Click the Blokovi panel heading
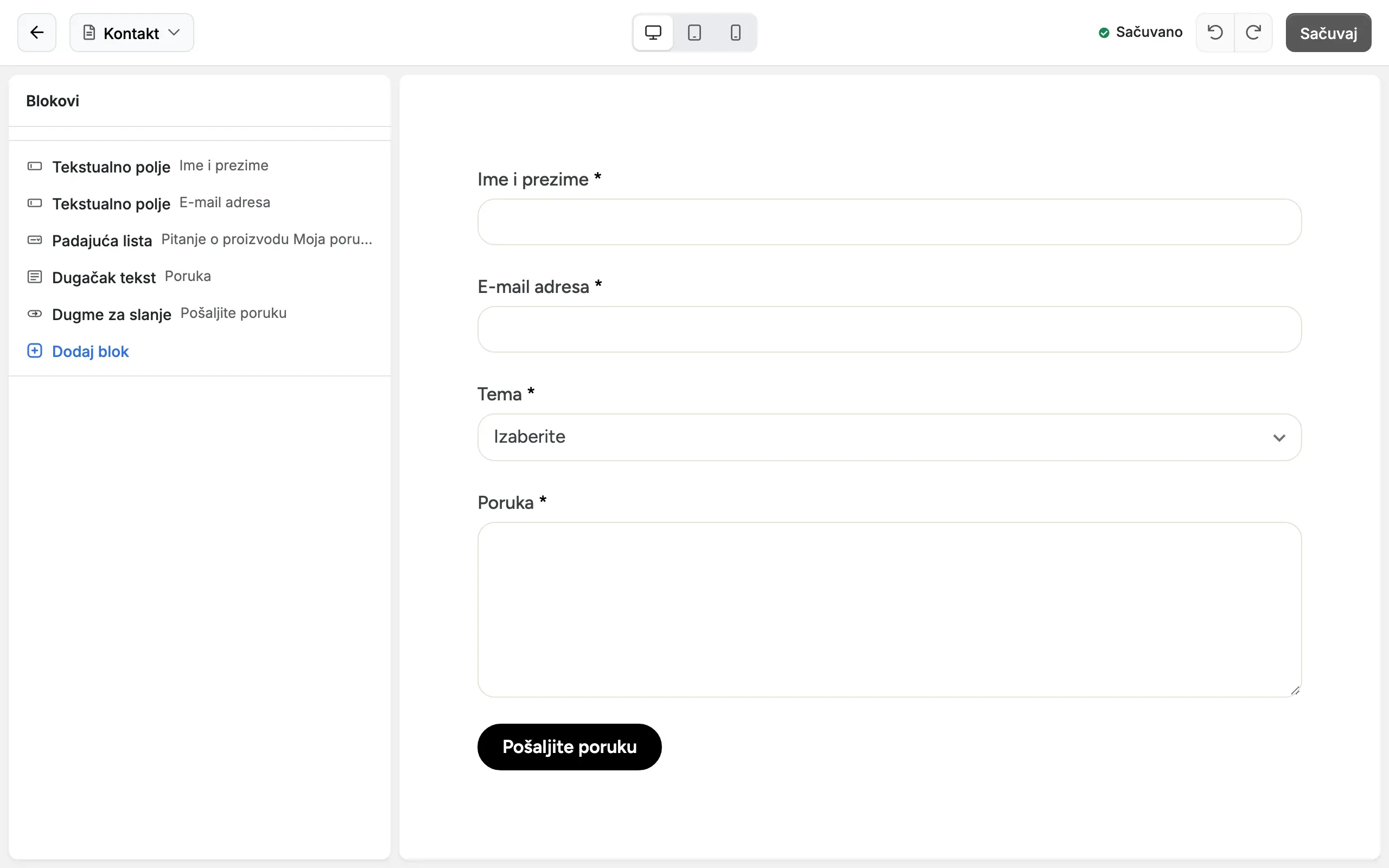This screenshot has height=868, width=1389. (53, 101)
